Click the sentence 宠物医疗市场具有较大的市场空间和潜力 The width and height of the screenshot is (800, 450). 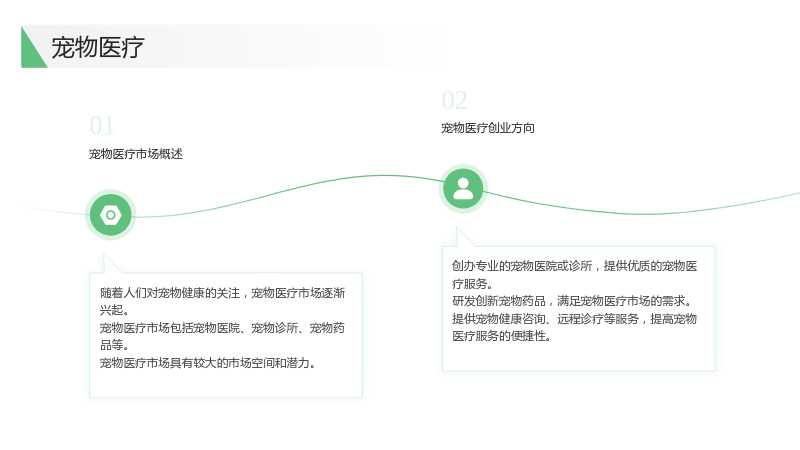click(208, 363)
